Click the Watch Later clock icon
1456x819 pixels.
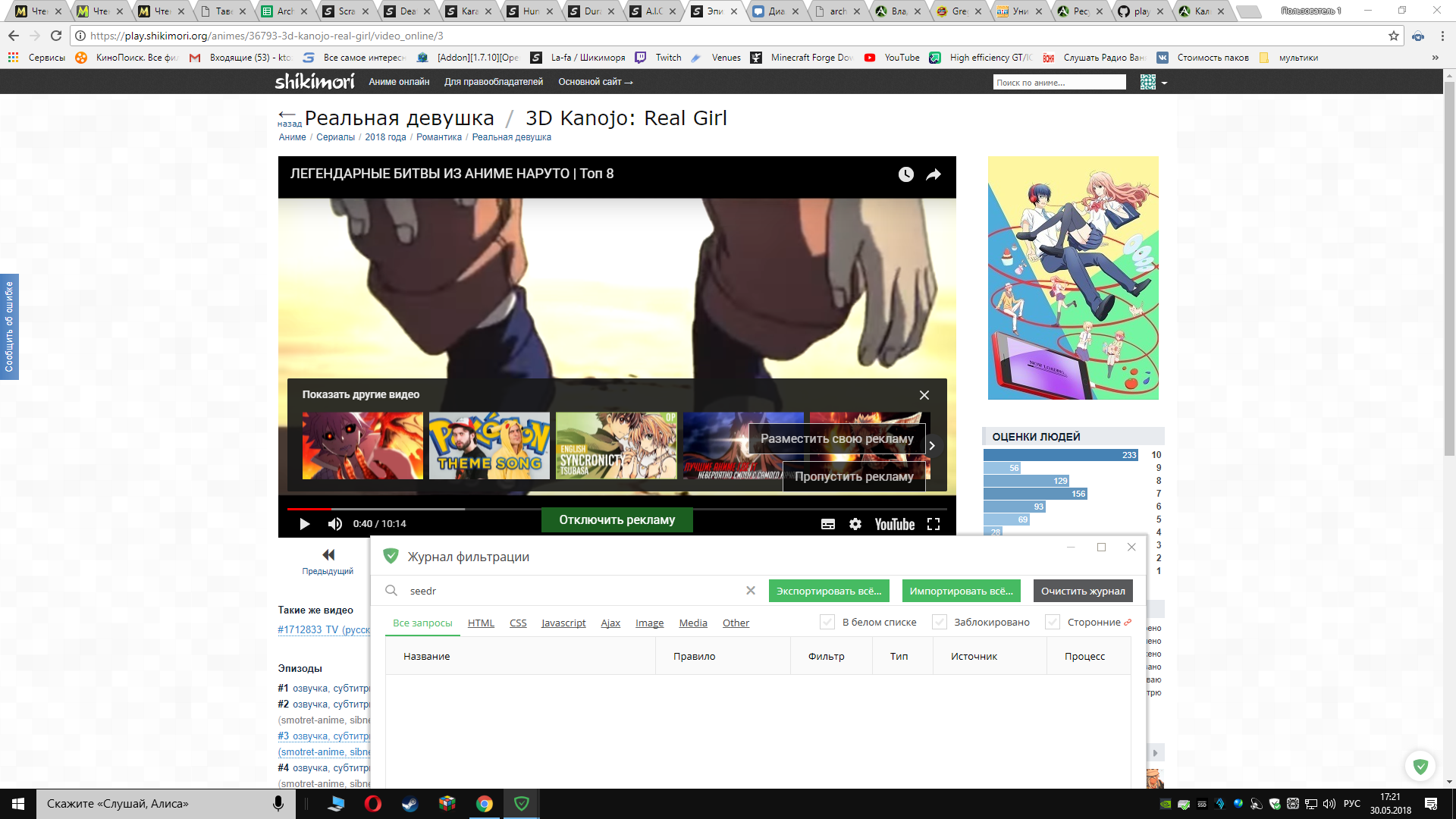tap(906, 174)
